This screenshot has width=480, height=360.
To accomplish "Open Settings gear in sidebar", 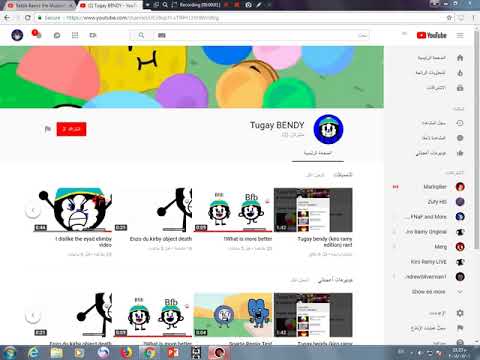I will pos(460,313).
